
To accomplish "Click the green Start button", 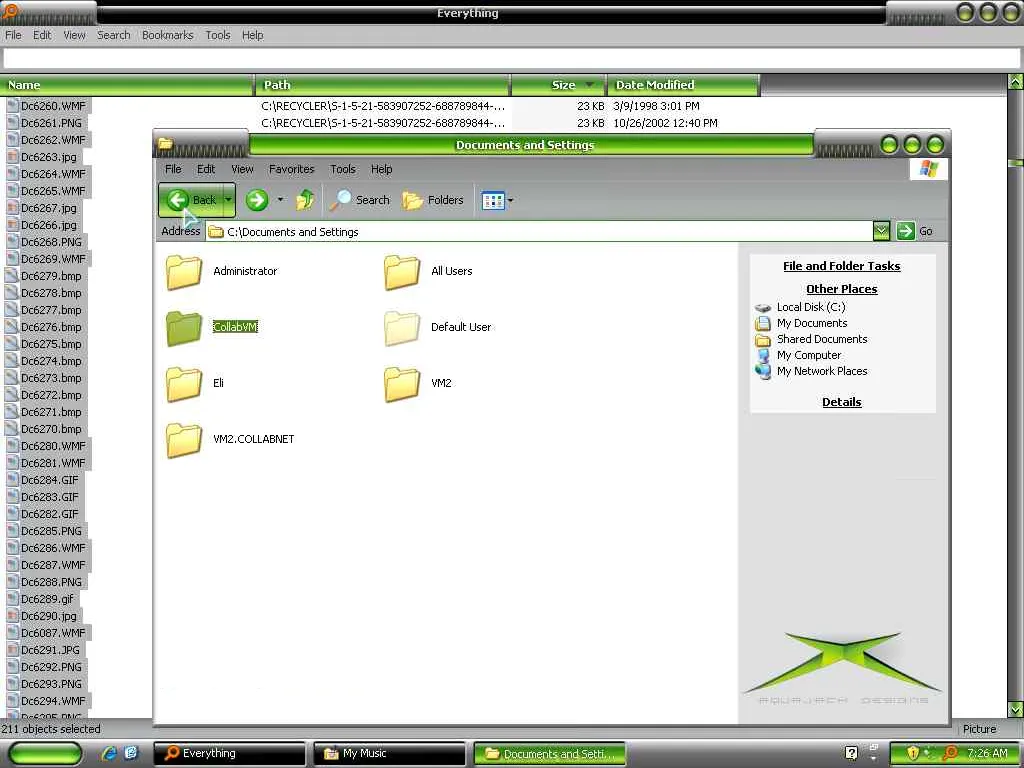I will coord(46,753).
